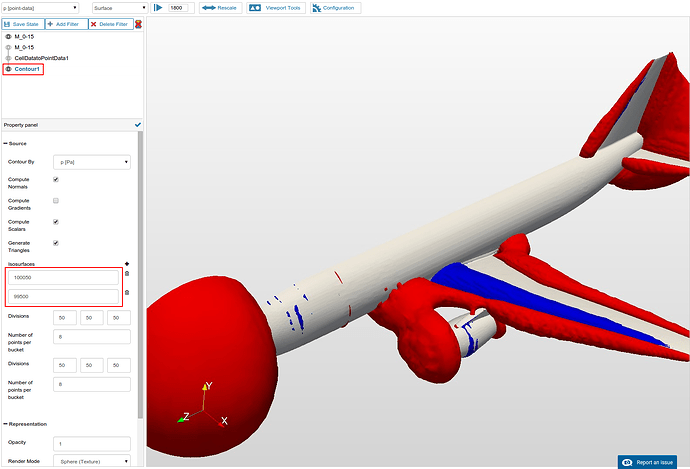690x469 pixels.
Task: Toggle visibility of CellDatatoPointData1
Action: [8, 58]
